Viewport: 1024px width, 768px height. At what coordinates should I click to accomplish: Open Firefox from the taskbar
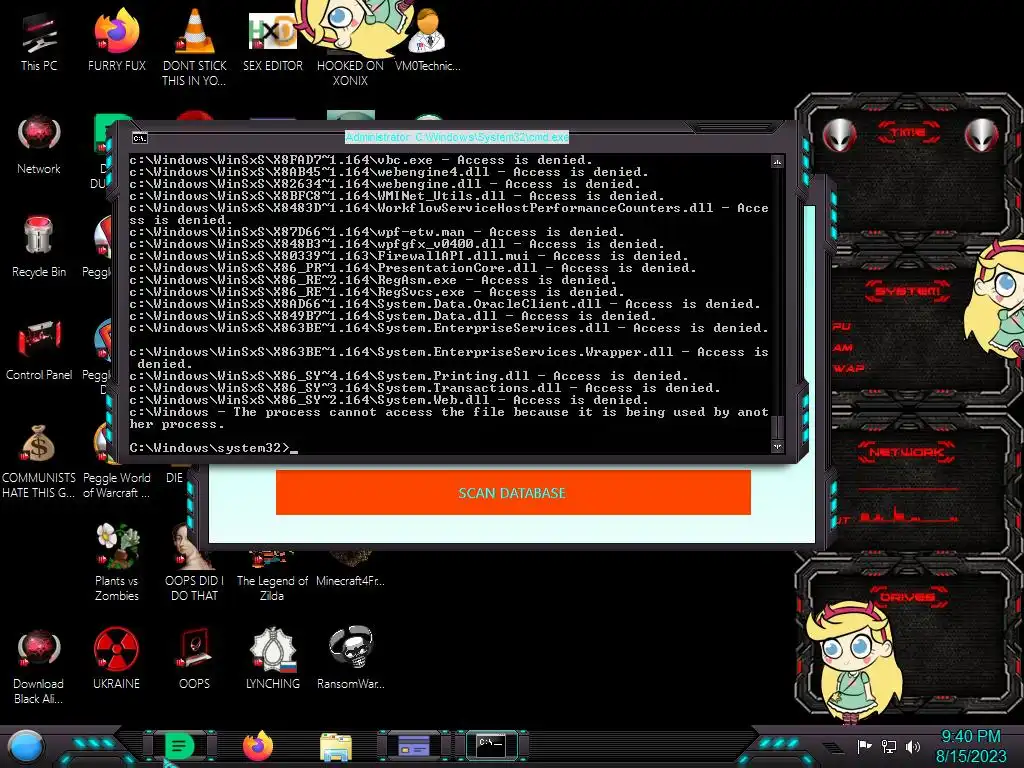[257, 746]
